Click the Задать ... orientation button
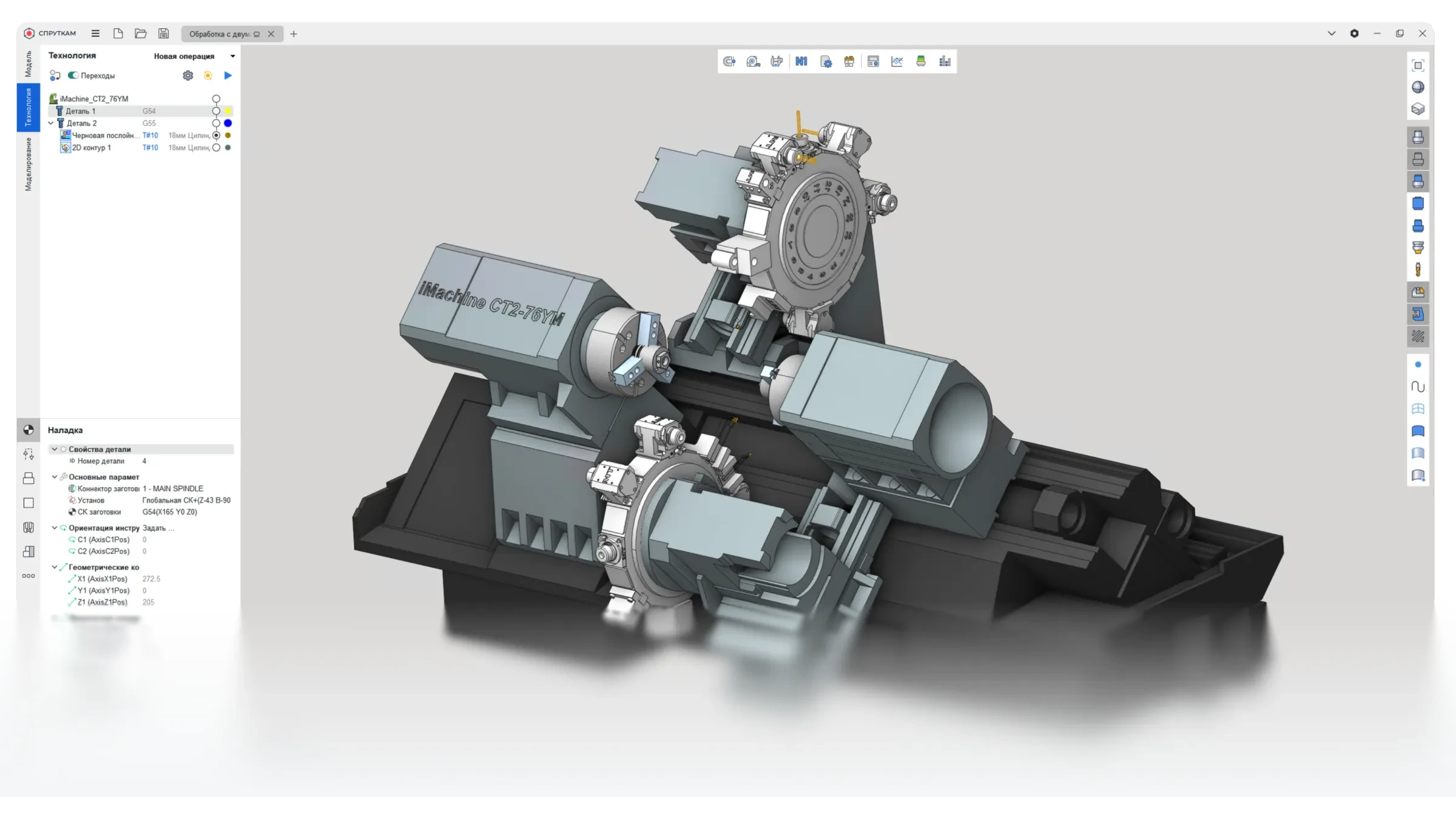Screen dimensions: 1456x819 [x=158, y=528]
